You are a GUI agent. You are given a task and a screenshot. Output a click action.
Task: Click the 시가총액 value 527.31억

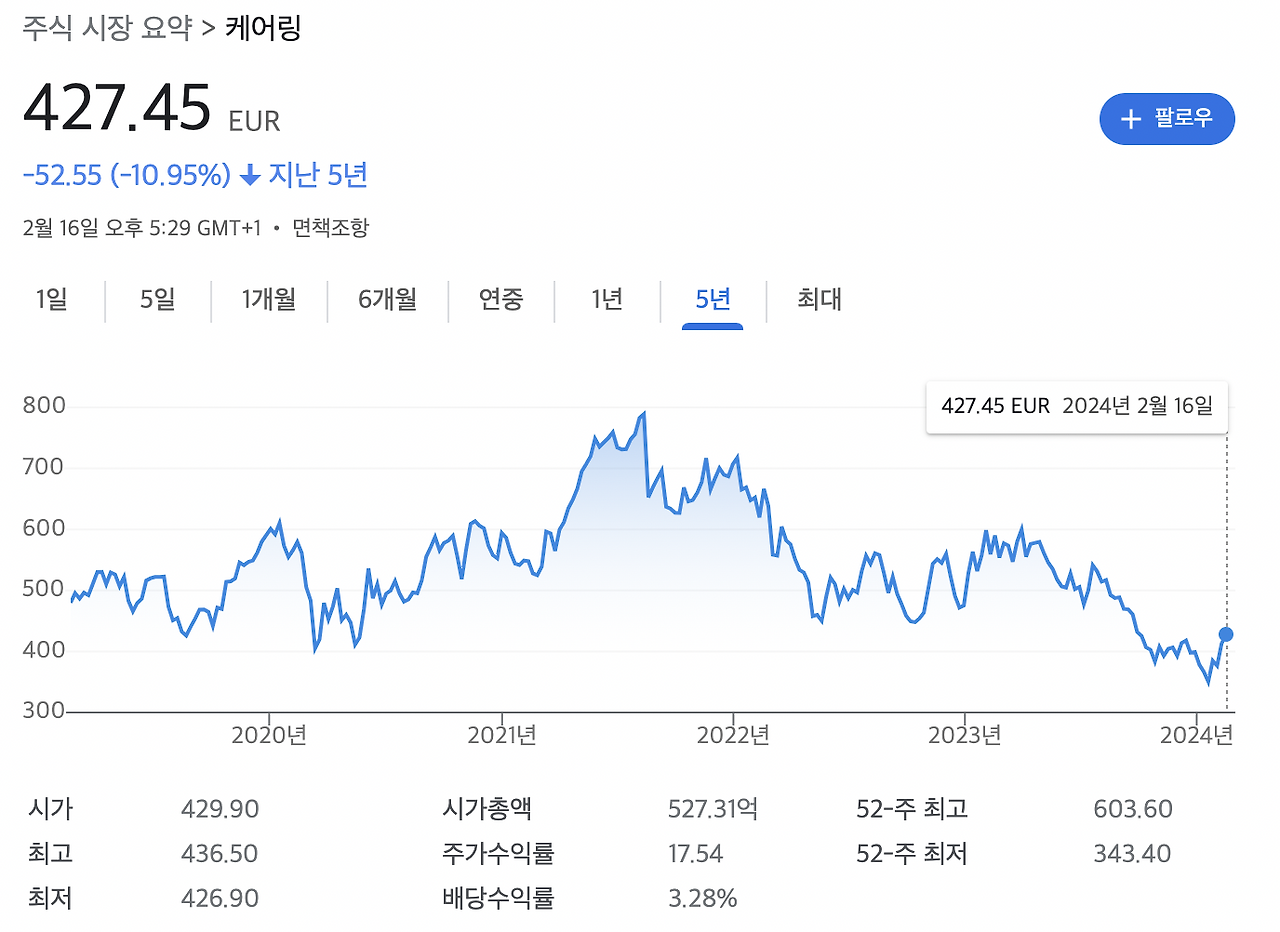pos(712,808)
